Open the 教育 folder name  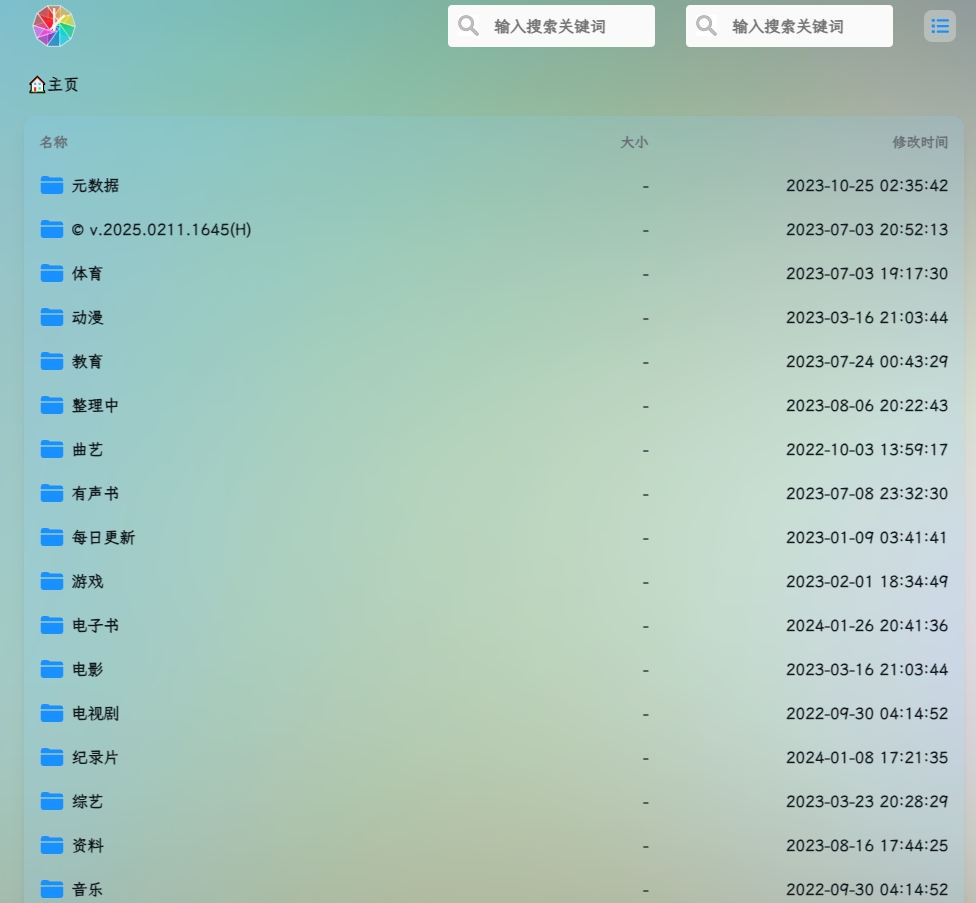(87, 362)
